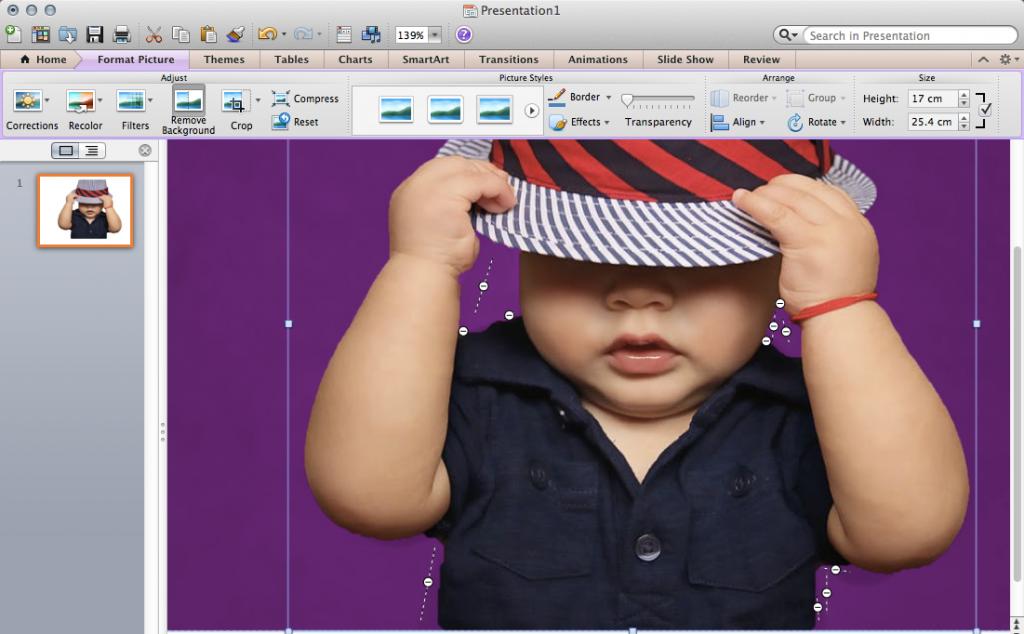Open the Border dropdown arrow
The image size is (1024, 634).
point(608,97)
